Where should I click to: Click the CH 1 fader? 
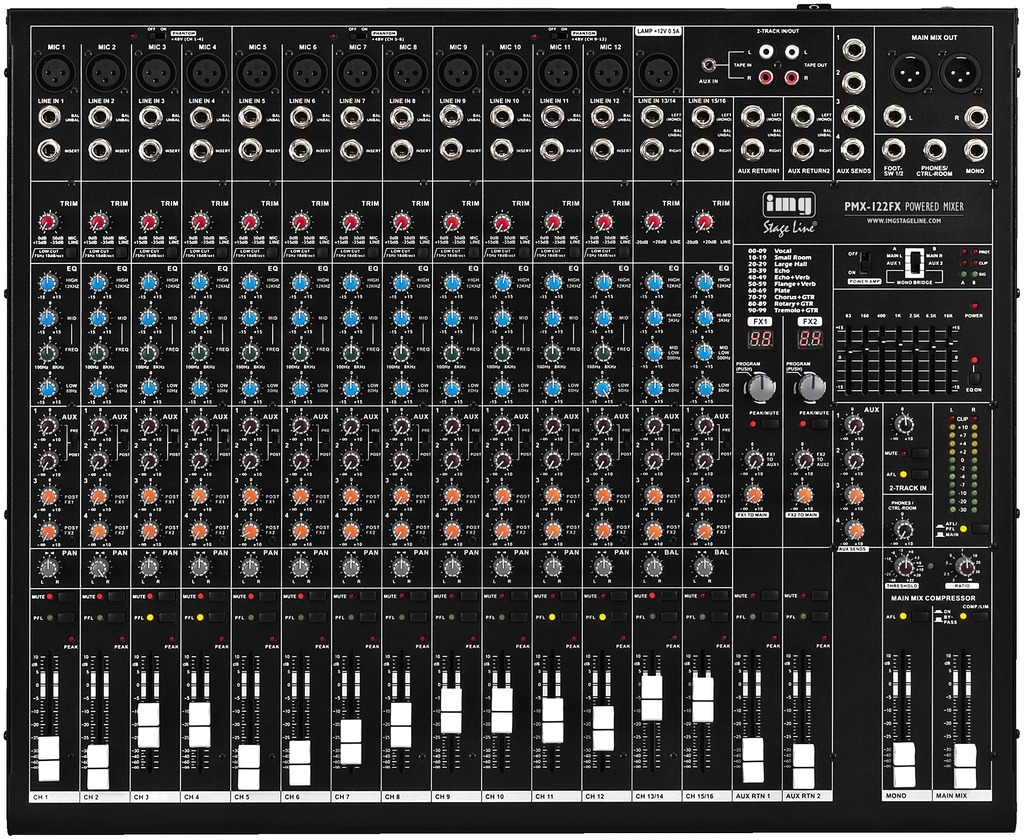49,758
